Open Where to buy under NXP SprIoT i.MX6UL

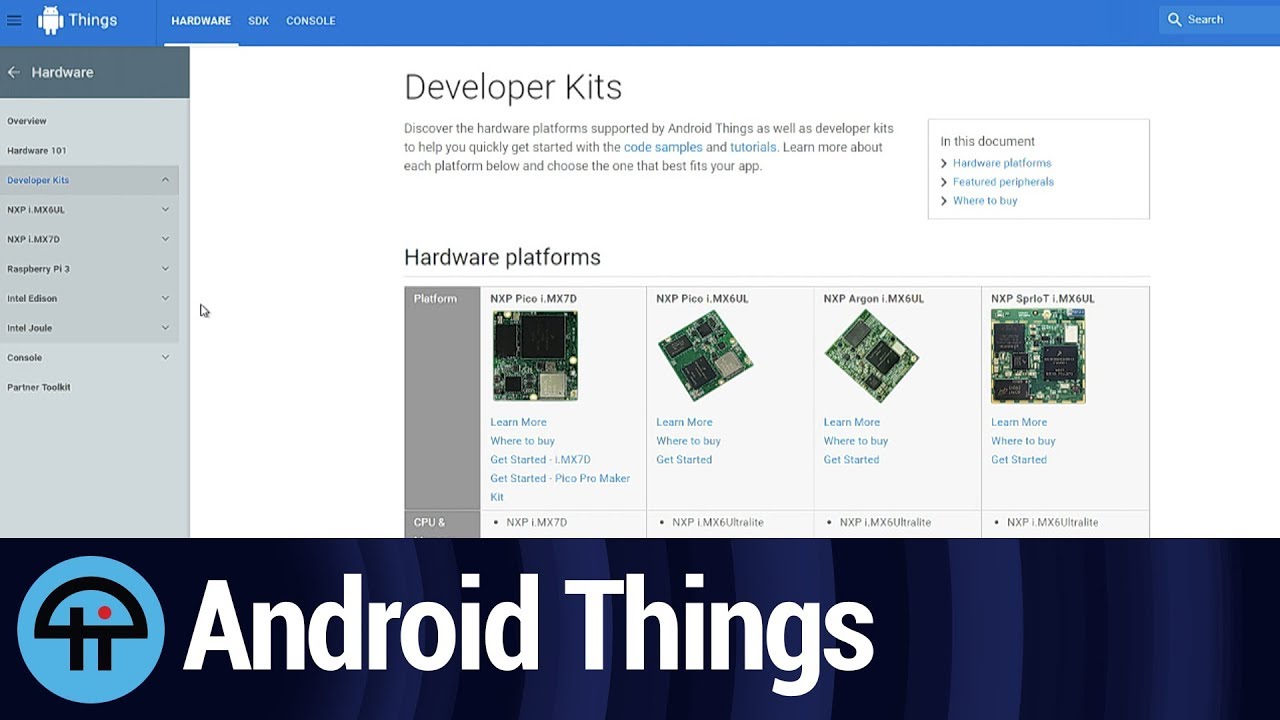pos(1023,441)
